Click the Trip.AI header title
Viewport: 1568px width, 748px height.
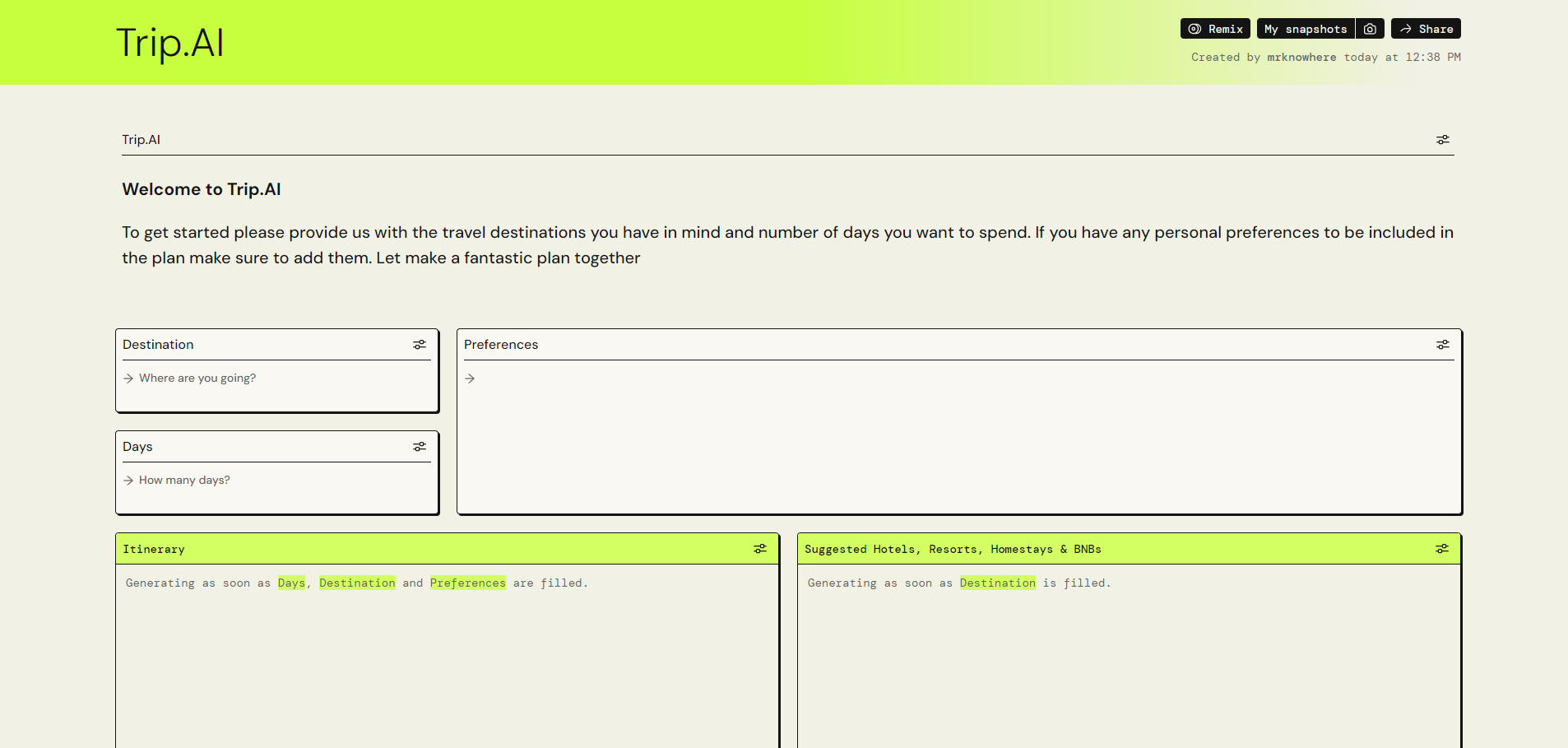pyautogui.click(x=170, y=43)
